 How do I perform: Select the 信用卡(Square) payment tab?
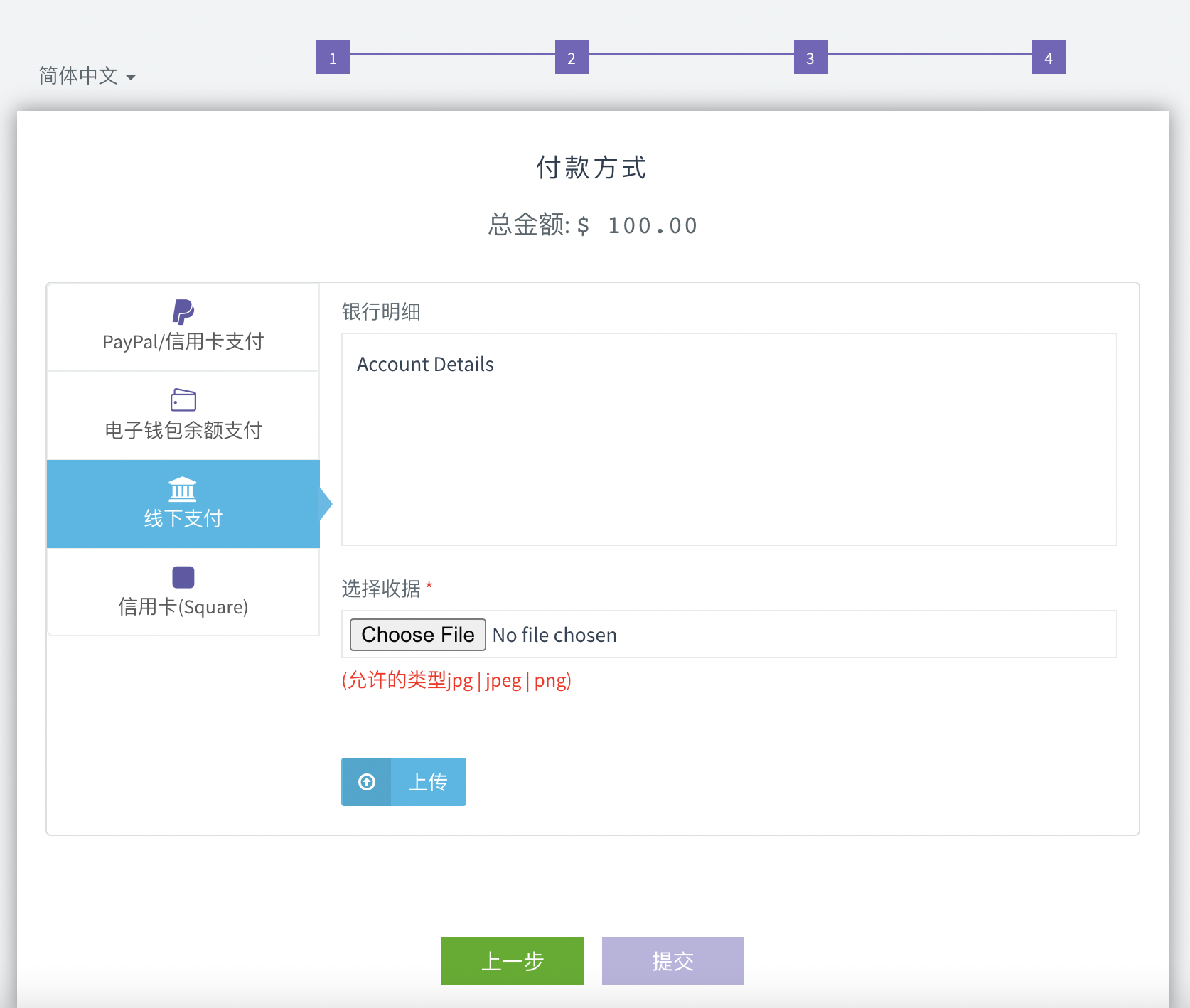coord(183,594)
